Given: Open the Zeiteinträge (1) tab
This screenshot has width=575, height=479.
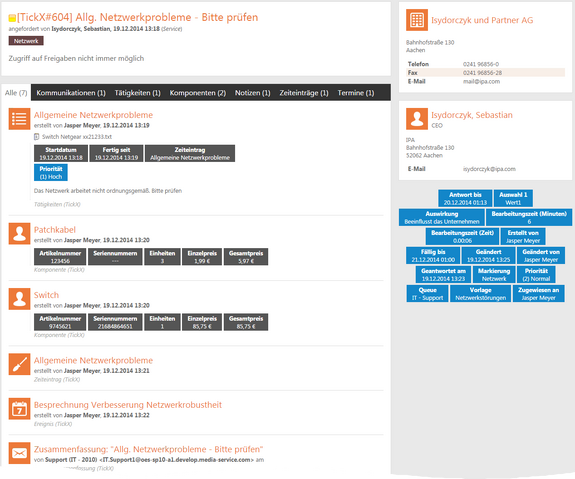Looking at the screenshot, I should 304,93.
